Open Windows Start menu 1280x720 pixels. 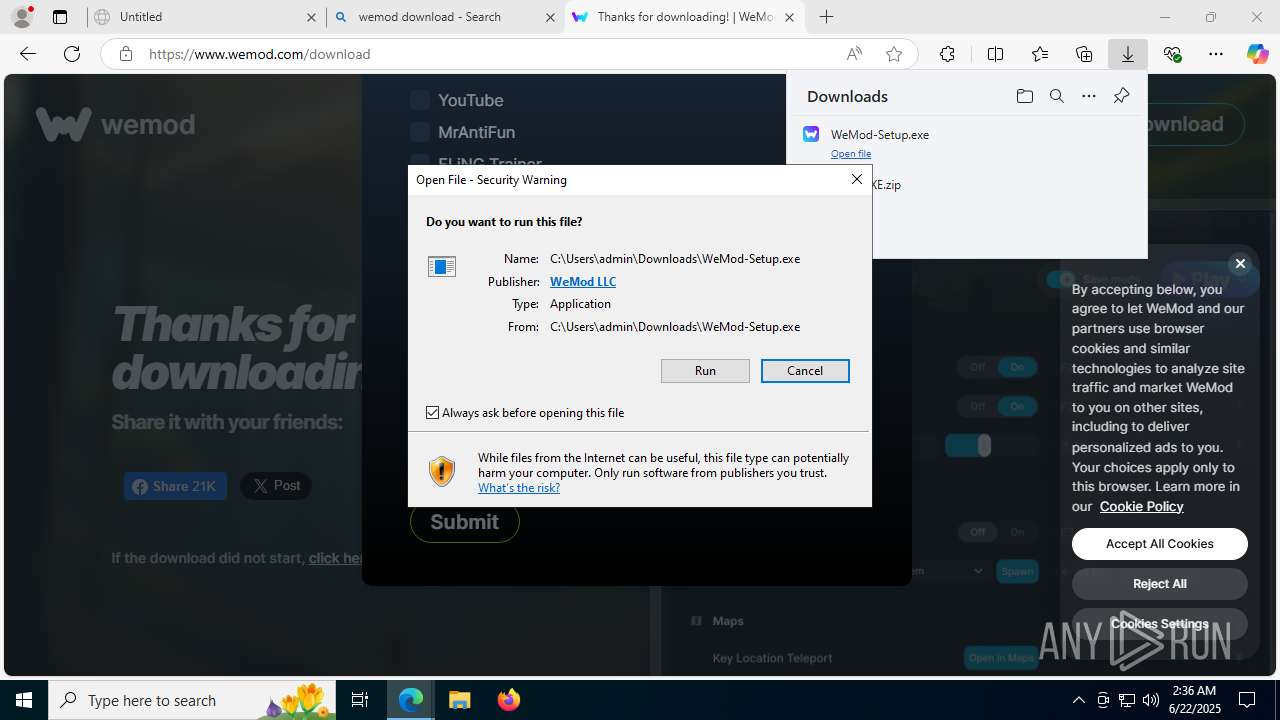tap(24, 700)
